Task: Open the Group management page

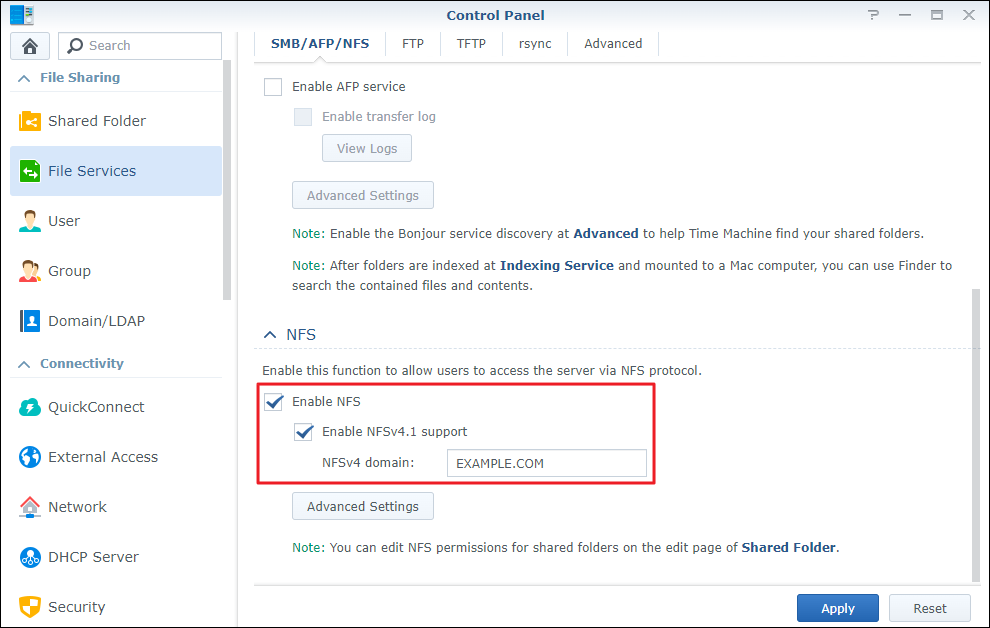Action: pos(69,270)
